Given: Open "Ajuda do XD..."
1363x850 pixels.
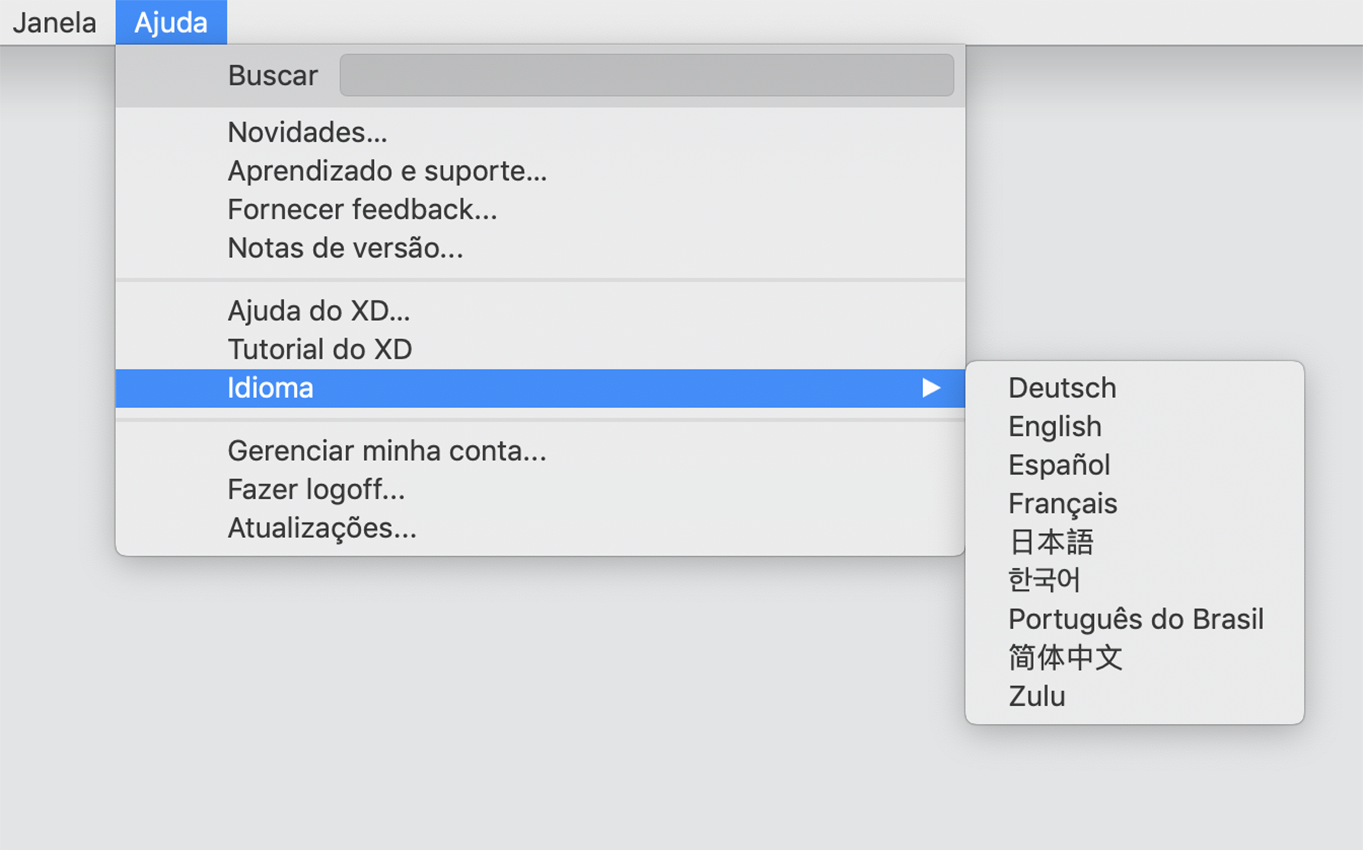Looking at the screenshot, I should click(318, 310).
